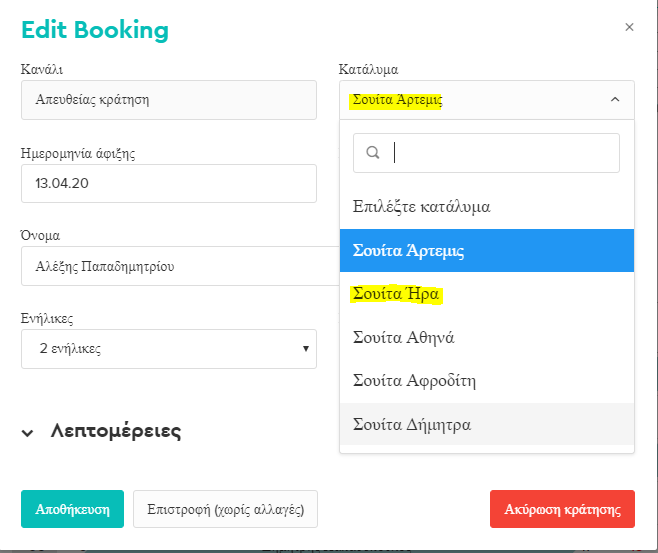This screenshot has width=658, height=553.
Task: Click the search magnifier icon in dropdown
Action: pos(373,152)
